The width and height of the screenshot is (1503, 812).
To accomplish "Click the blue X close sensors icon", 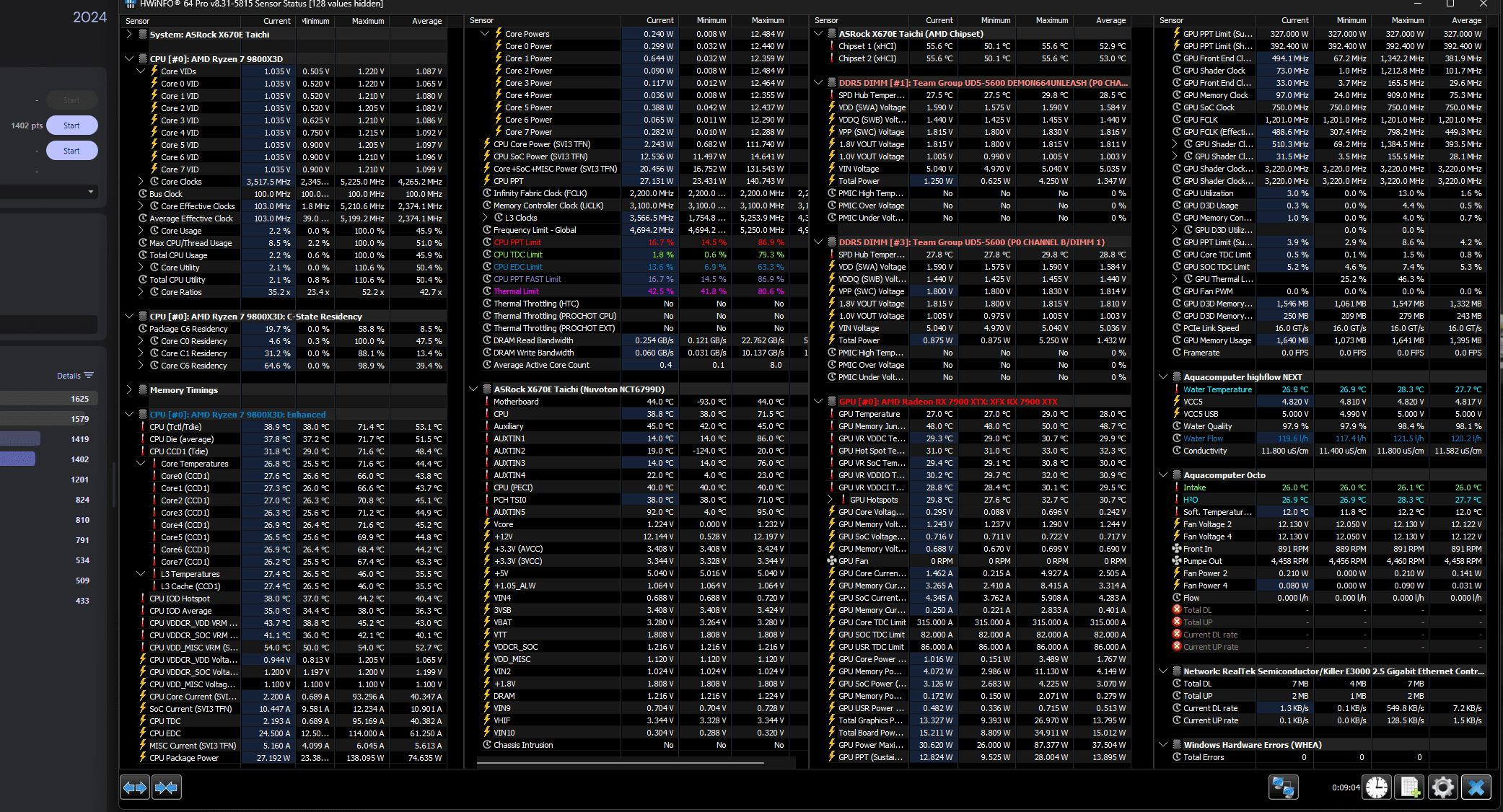I will click(x=1476, y=787).
